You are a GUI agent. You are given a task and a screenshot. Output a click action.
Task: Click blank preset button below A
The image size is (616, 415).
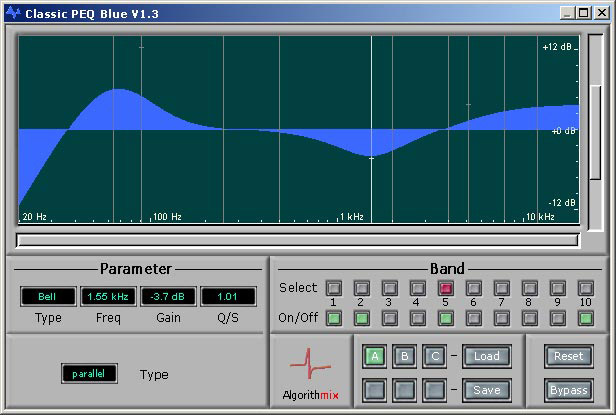coord(374,390)
